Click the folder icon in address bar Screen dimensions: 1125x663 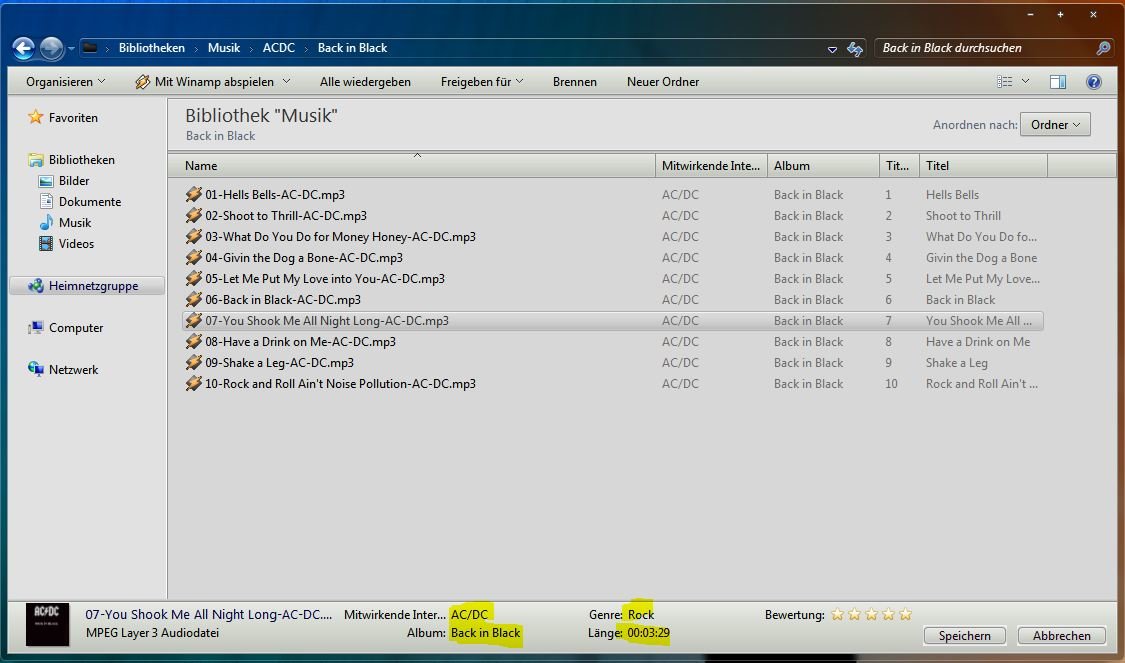point(90,48)
